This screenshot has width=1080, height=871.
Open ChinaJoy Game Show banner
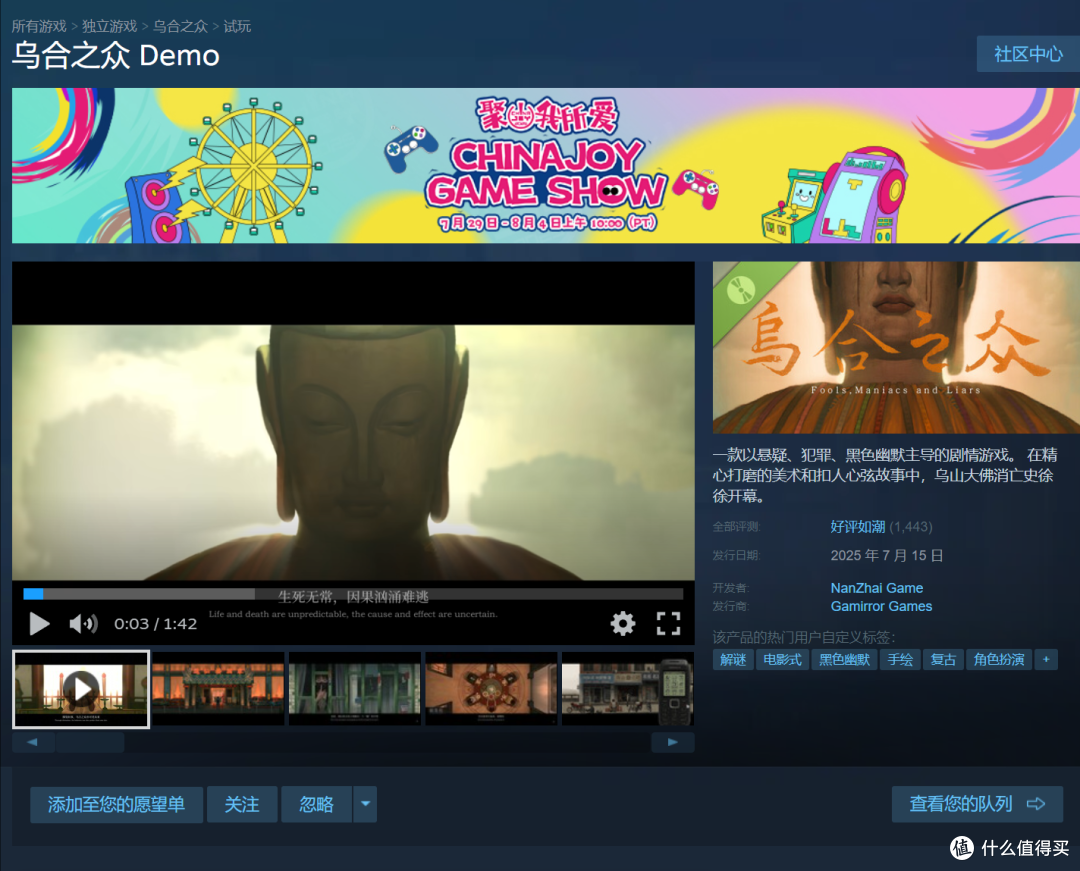pos(546,165)
